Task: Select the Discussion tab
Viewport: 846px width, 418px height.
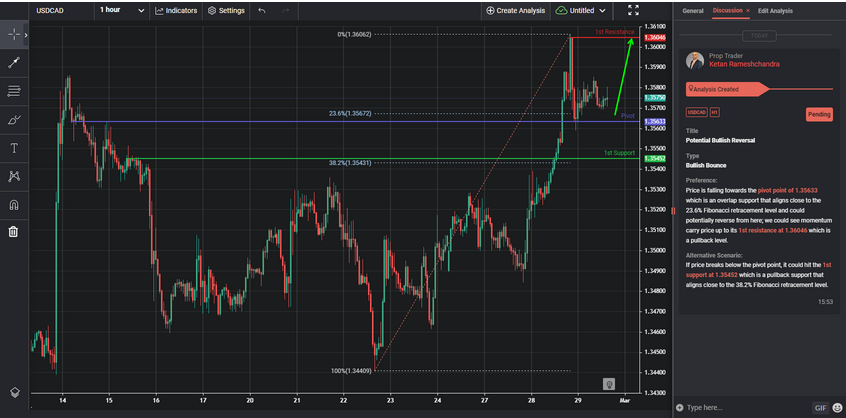Action: [727, 11]
